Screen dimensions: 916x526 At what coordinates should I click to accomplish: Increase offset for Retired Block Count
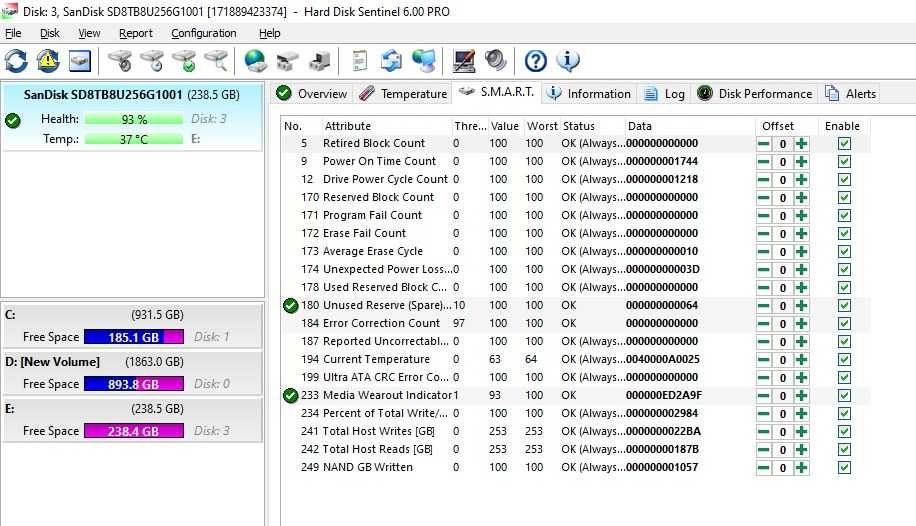point(802,144)
